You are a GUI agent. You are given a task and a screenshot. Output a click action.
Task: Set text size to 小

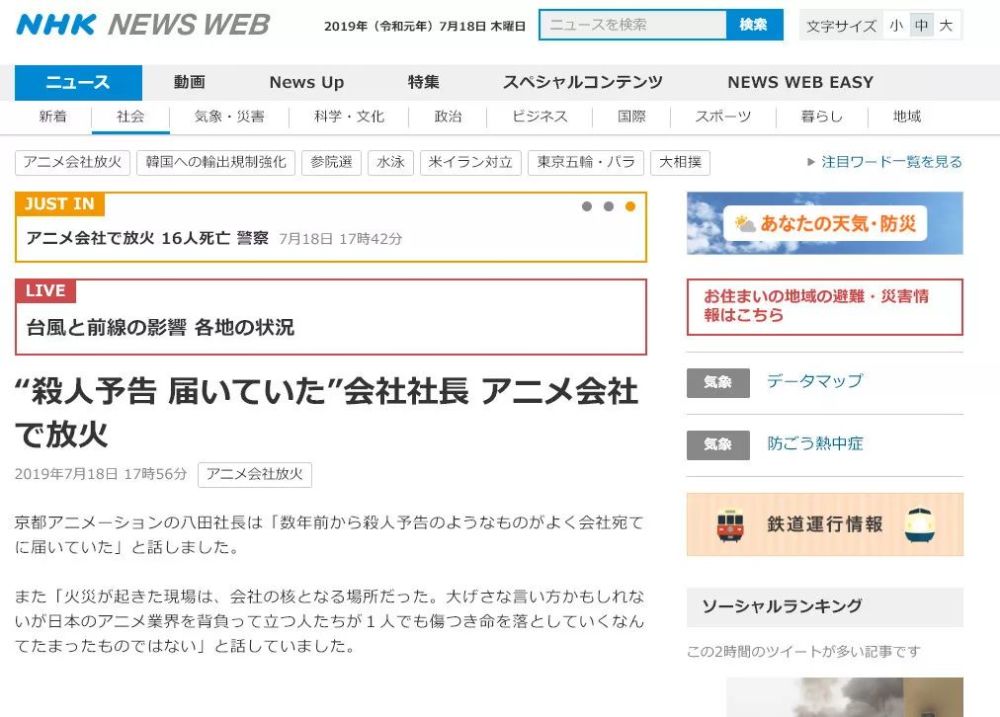(x=897, y=26)
